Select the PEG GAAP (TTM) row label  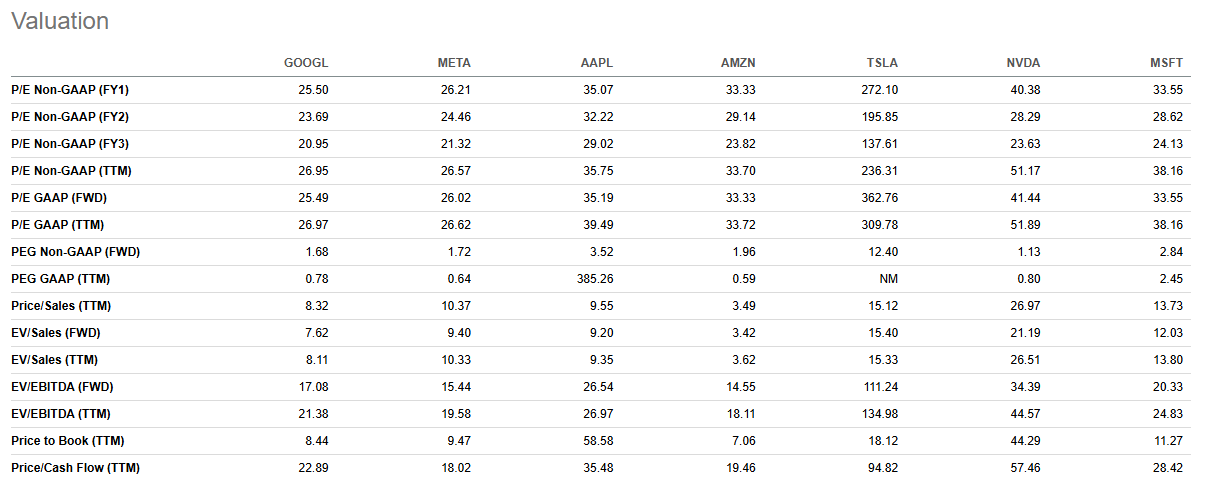(62, 279)
